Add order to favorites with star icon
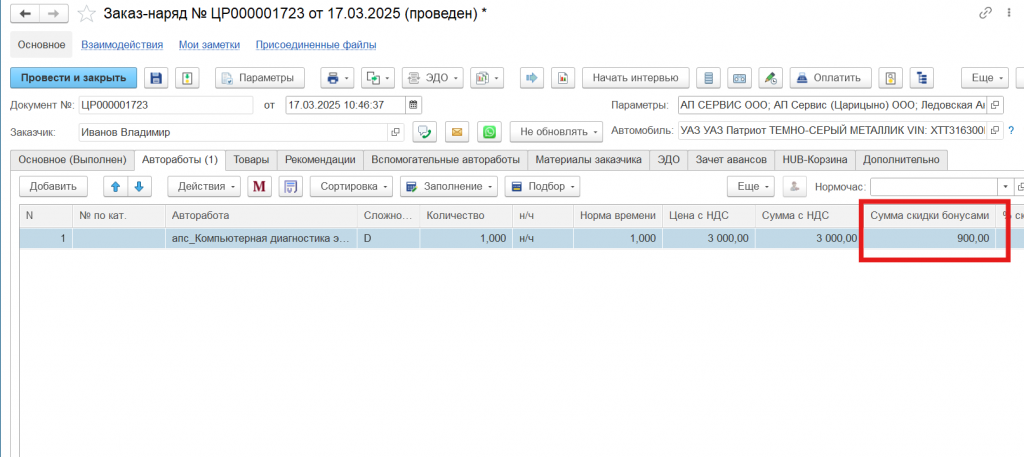 tap(87, 14)
